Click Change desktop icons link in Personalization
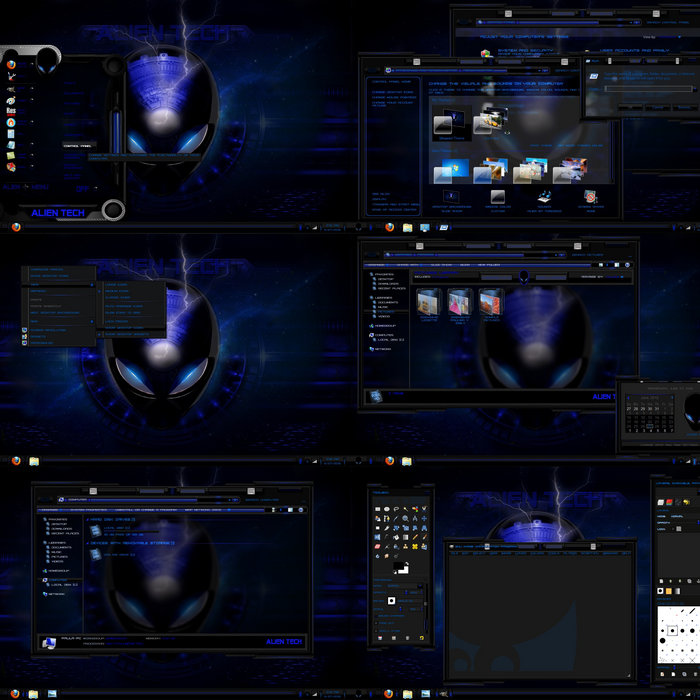This screenshot has width=700, height=700. coord(392,92)
